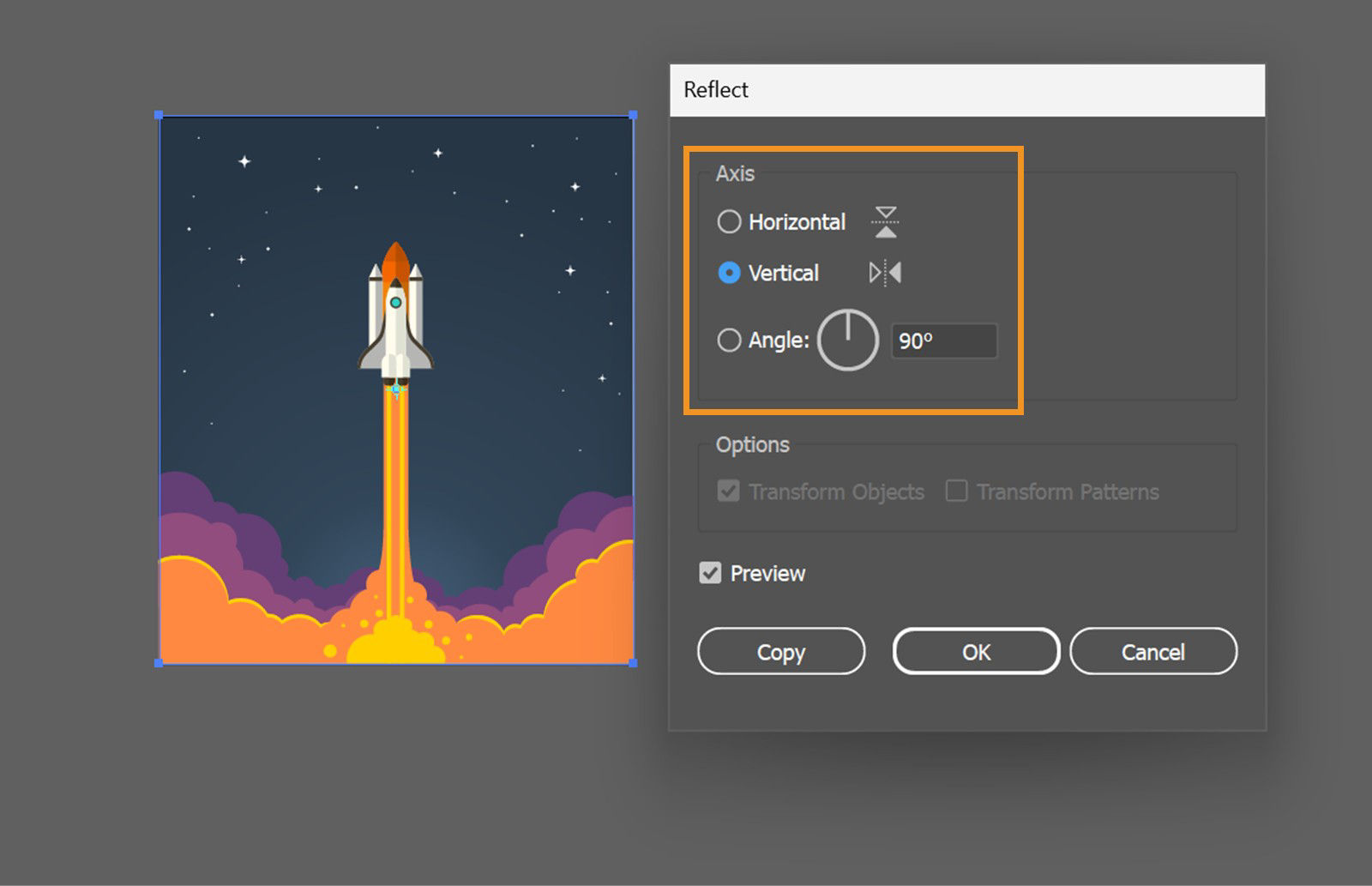Select the mirrored-triangles Vertical flip glyph
Viewport: 1372px width, 886px height.
(x=884, y=273)
